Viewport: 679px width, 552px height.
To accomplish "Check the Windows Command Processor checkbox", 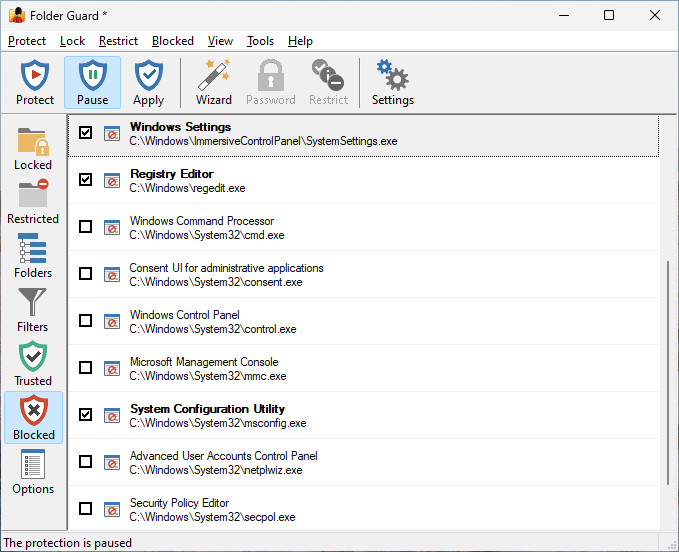I will 85,226.
